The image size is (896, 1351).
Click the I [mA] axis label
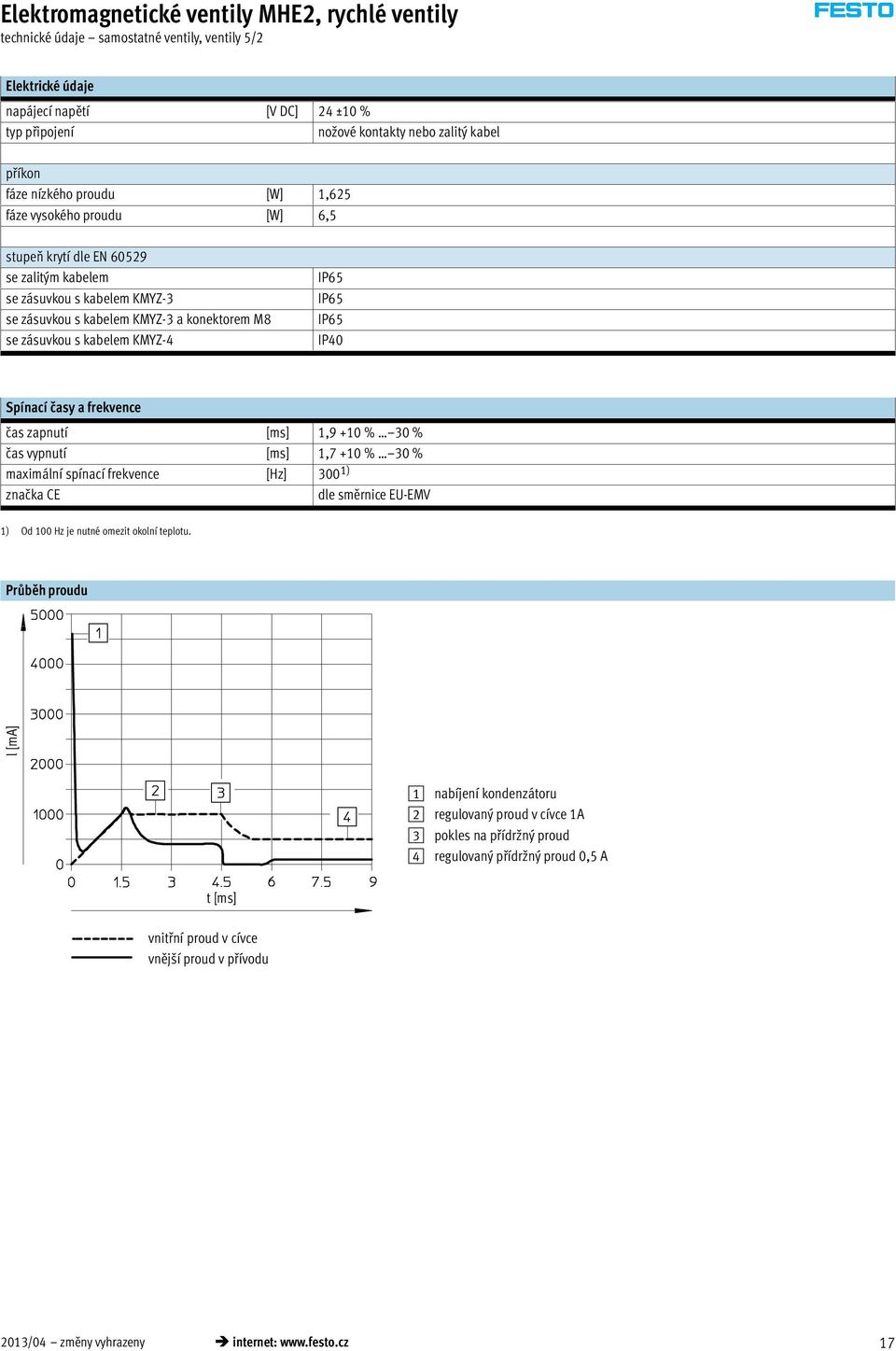point(12,740)
